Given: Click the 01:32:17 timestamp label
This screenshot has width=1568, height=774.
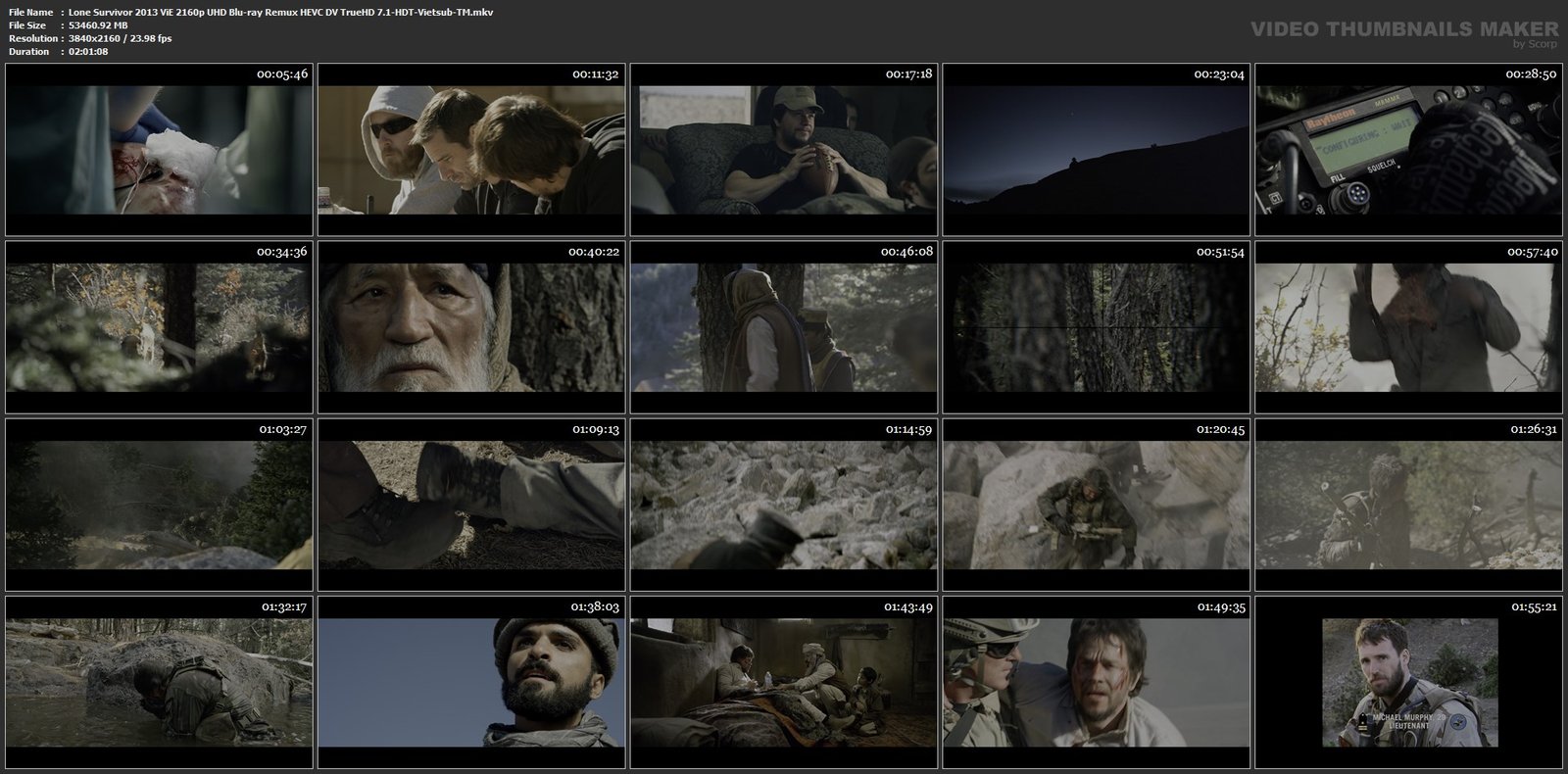Looking at the screenshot, I should click(282, 606).
